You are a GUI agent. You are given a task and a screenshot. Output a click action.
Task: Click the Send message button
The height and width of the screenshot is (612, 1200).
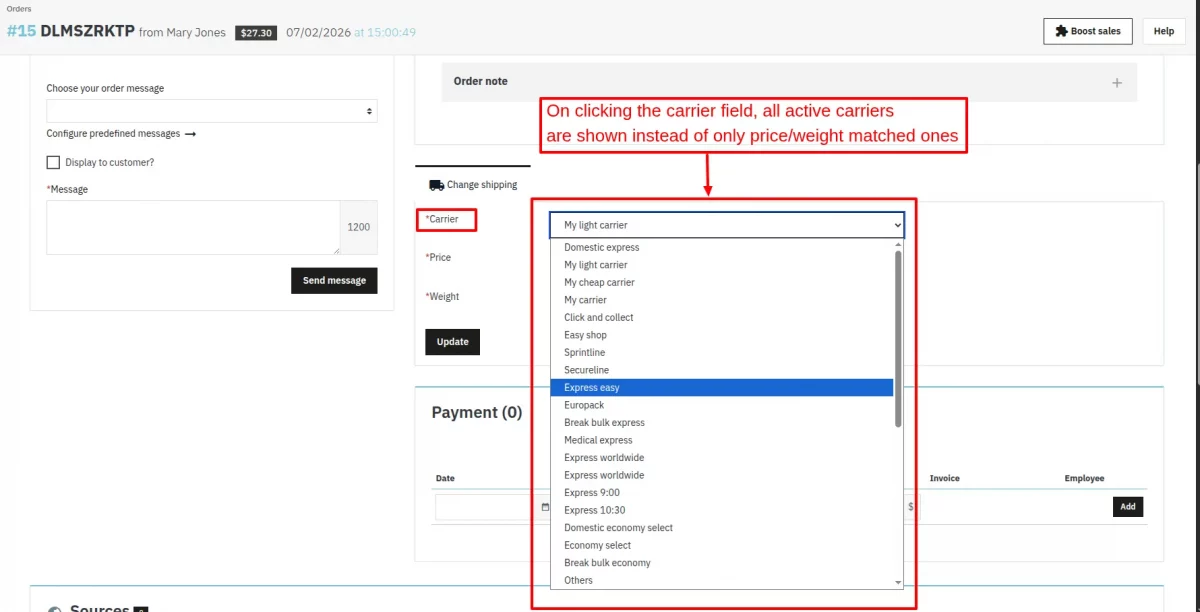tap(334, 280)
